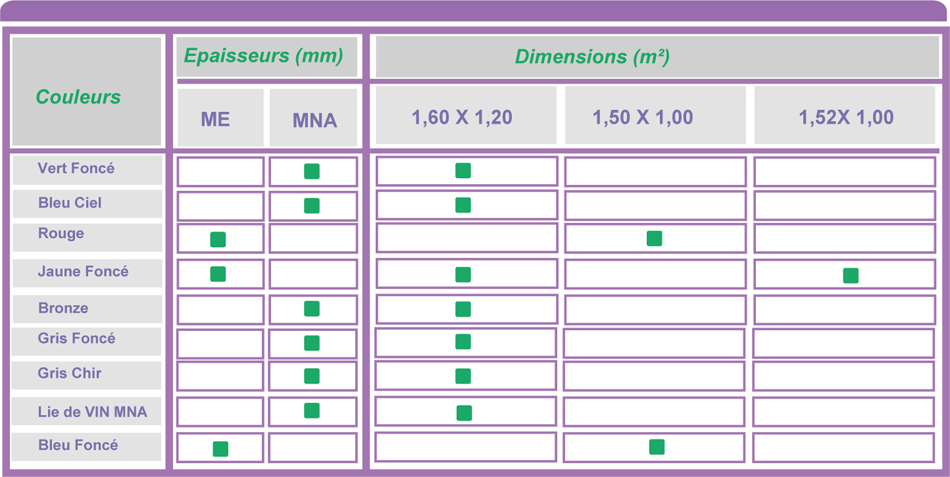Choose the 1,52X 1,00 column header
Viewport: 950px width, 477px height.
(x=845, y=116)
